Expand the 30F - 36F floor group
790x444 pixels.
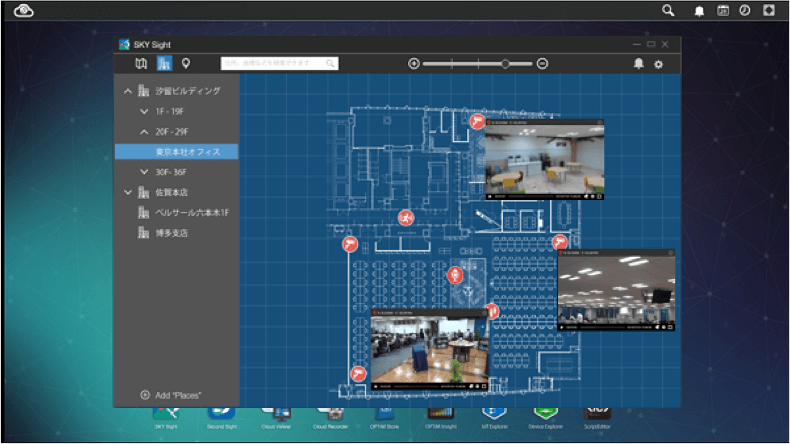[144, 172]
